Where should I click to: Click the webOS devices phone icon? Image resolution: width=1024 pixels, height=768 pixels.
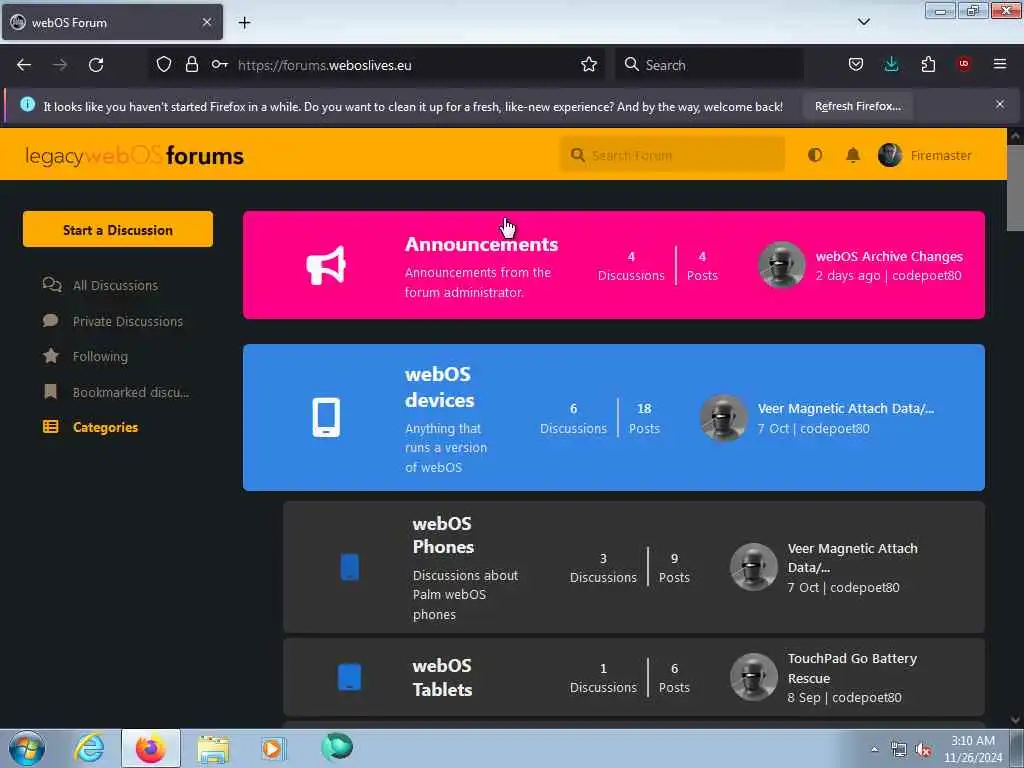[326, 417]
